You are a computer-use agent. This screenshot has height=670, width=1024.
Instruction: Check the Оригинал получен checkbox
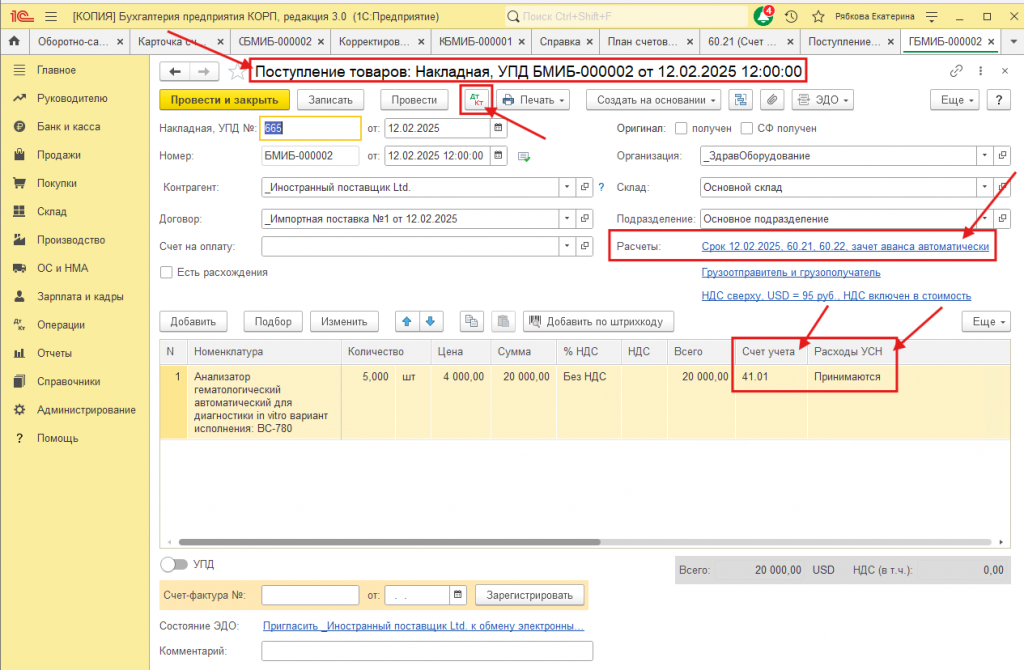click(682, 128)
